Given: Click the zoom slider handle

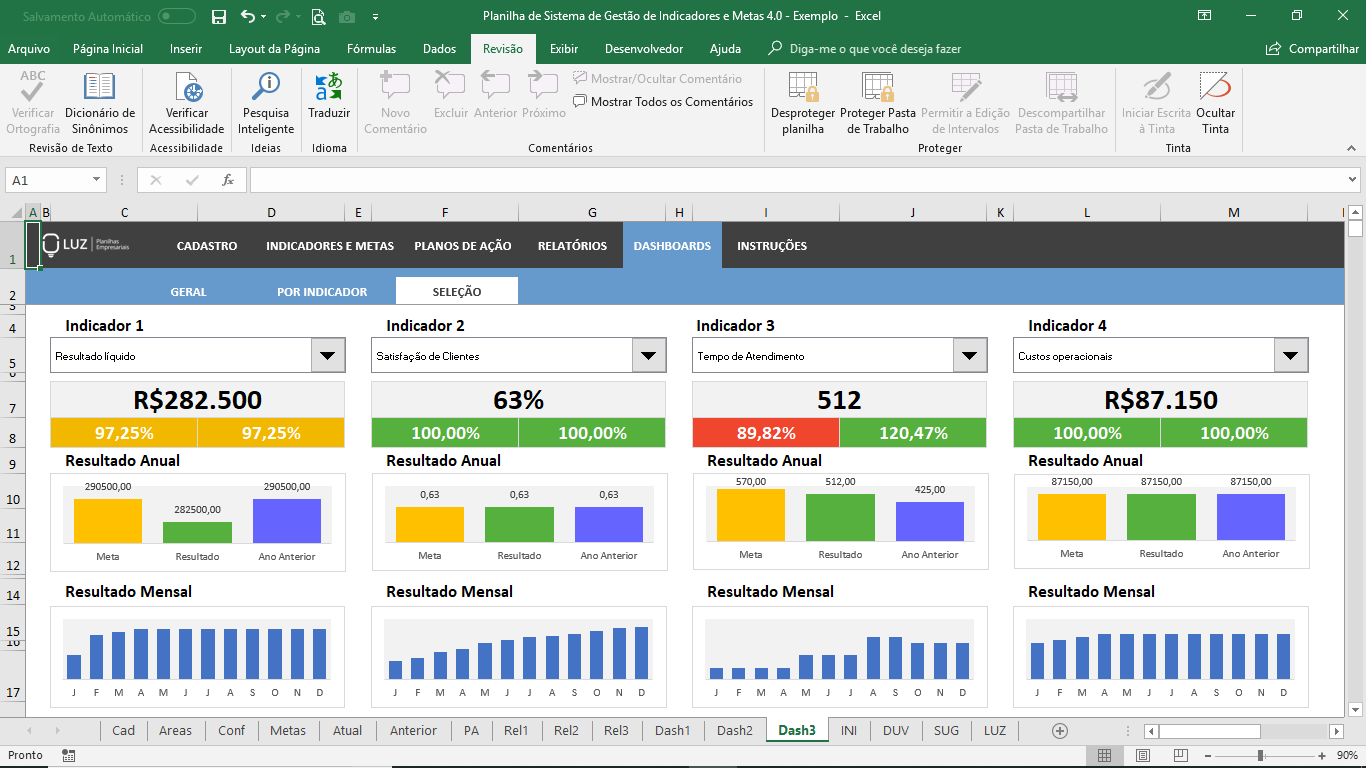Looking at the screenshot, I should tap(1260, 756).
